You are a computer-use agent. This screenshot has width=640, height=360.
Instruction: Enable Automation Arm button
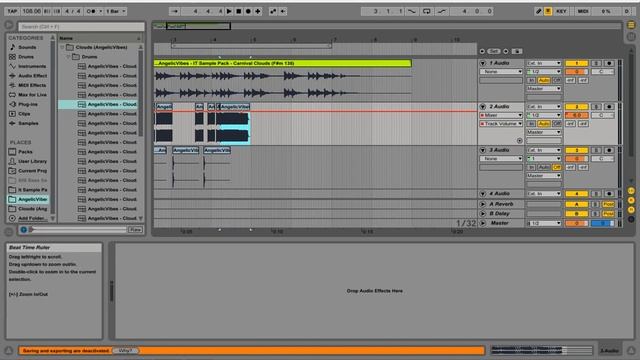pos(273,11)
